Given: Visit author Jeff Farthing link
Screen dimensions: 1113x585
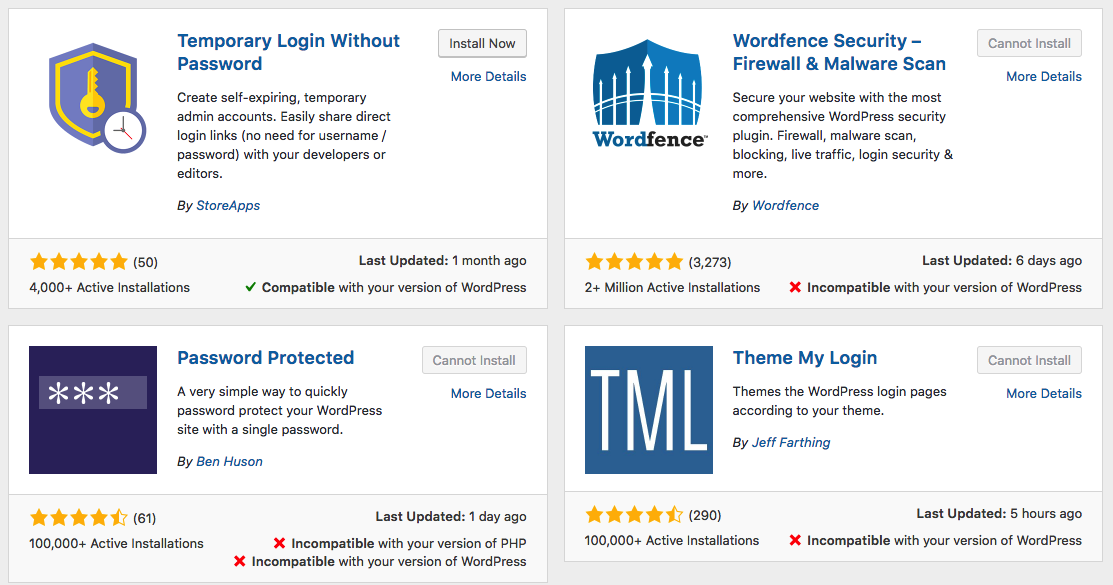Looking at the screenshot, I should click(x=791, y=442).
